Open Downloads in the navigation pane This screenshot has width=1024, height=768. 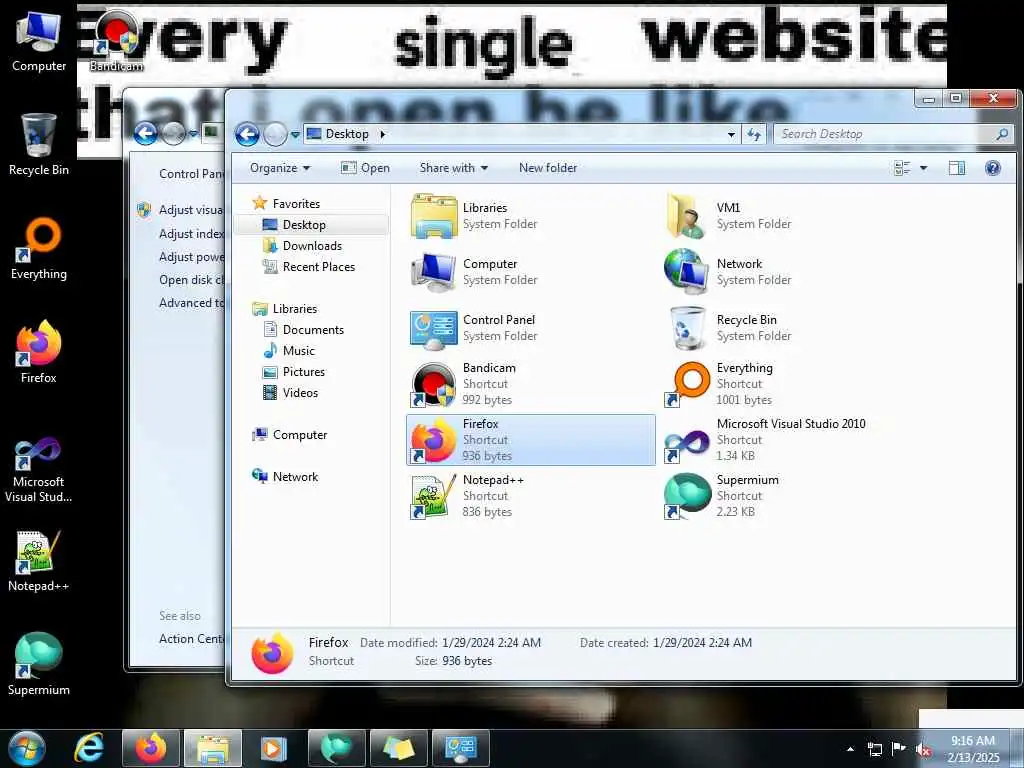(312, 246)
